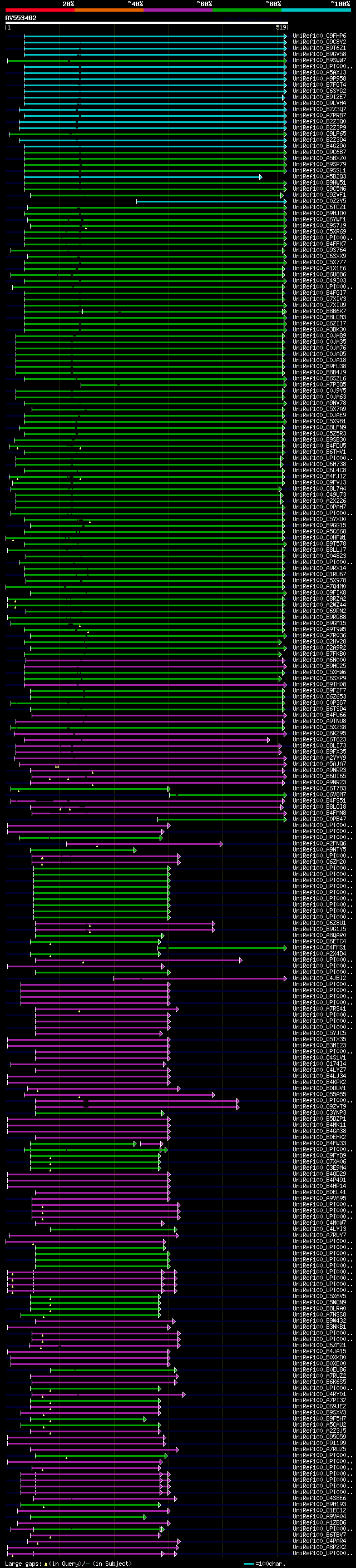The width and height of the screenshot is (356, 1568).
Task: Select label UniRef100_A9NTY5
Action: (x=319, y=850)
